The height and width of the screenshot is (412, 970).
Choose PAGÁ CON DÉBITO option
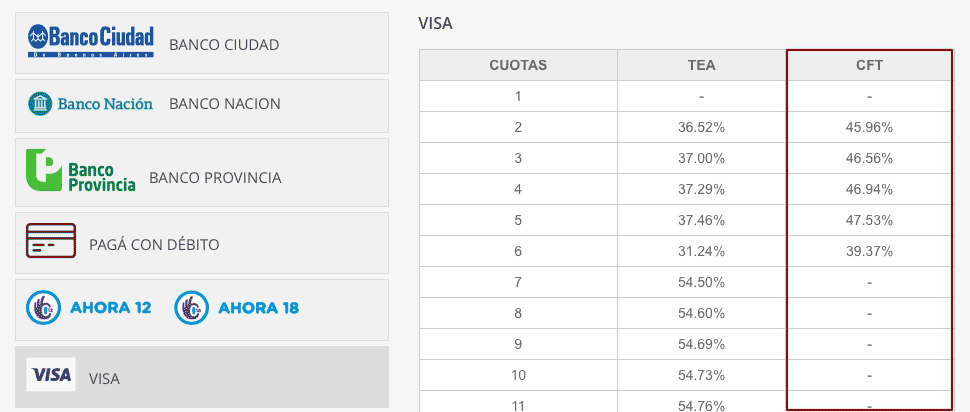[x=202, y=243]
